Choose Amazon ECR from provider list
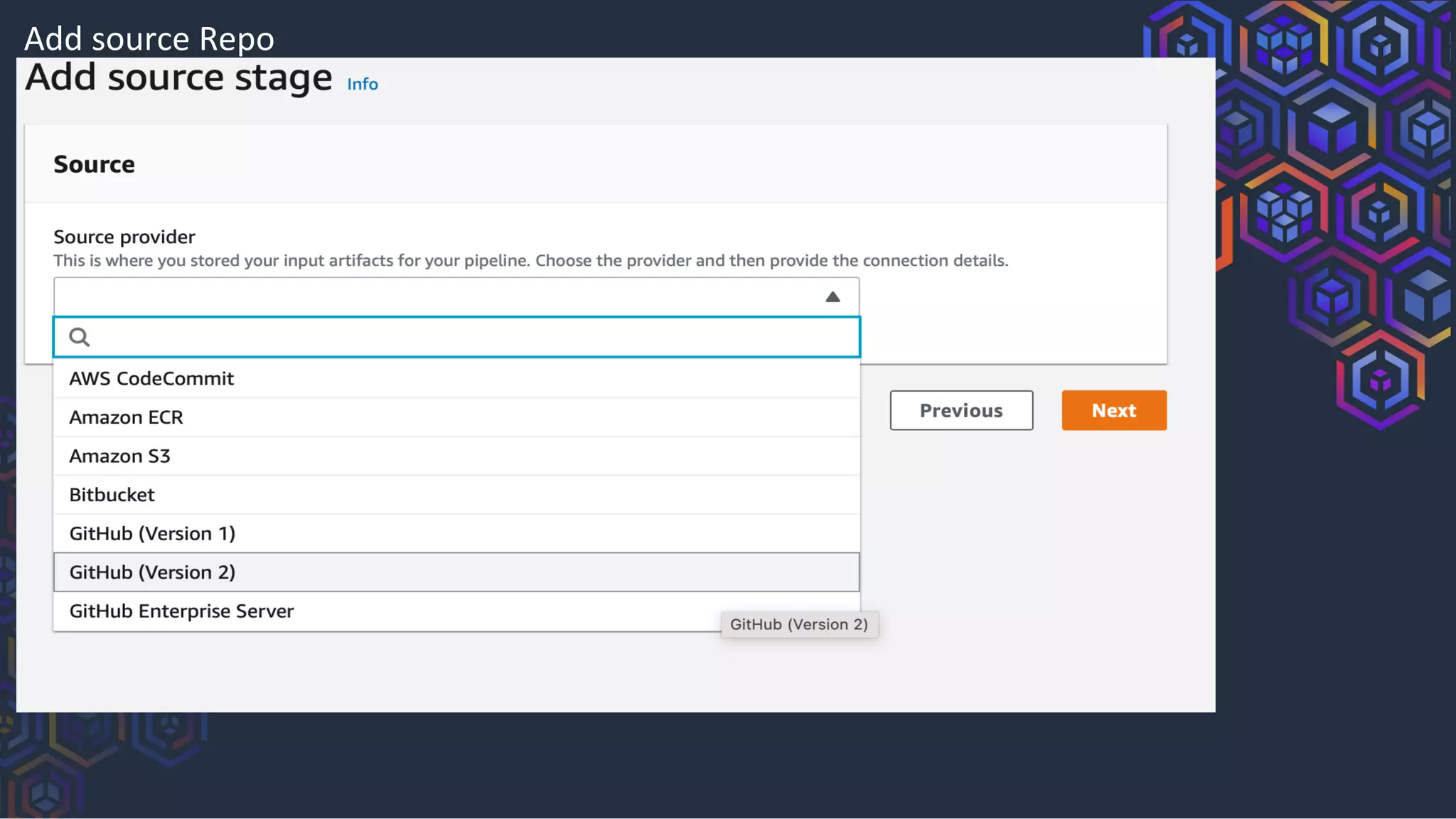The height and width of the screenshot is (819, 1456). tap(456, 417)
